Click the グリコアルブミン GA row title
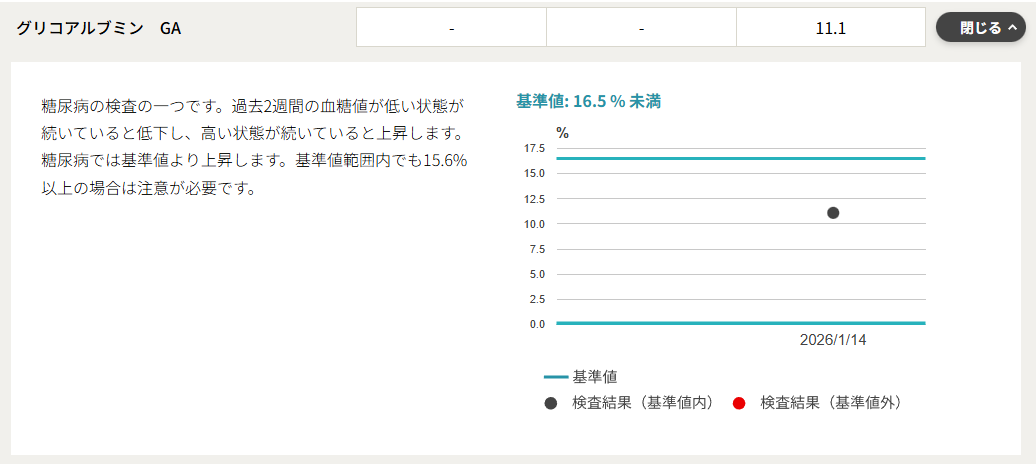 point(98,28)
